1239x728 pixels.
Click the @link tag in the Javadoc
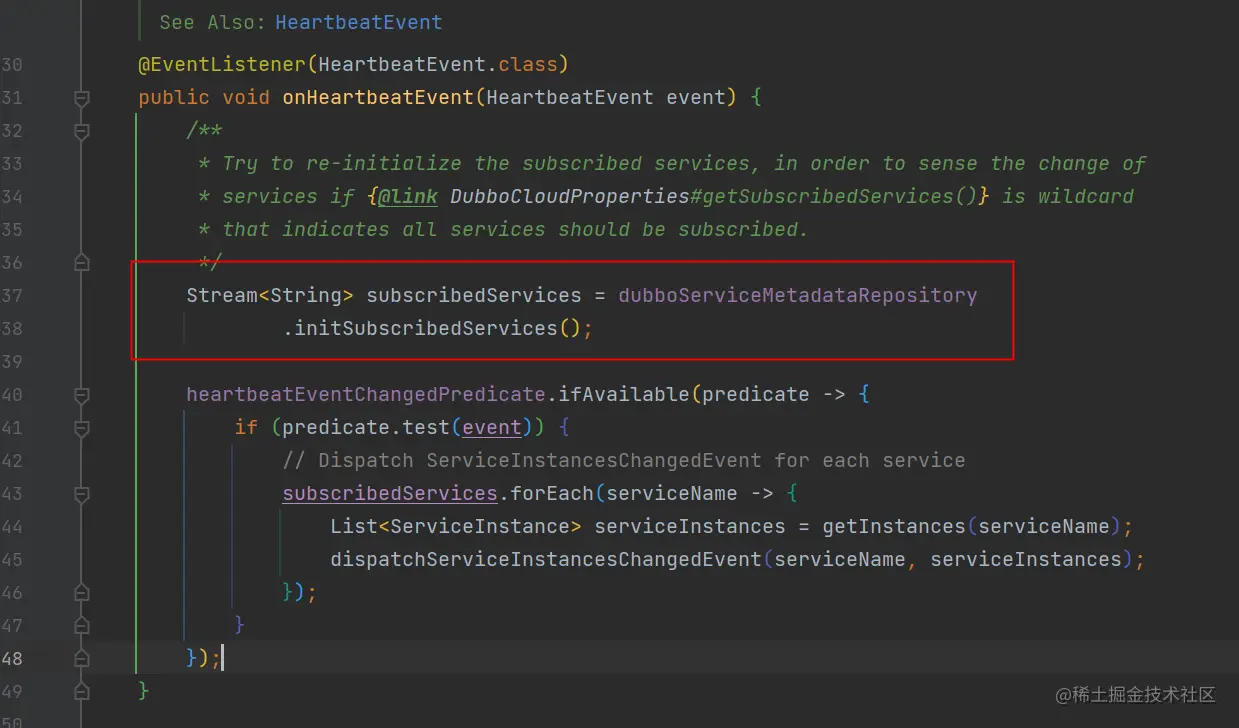pyautogui.click(x=407, y=196)
